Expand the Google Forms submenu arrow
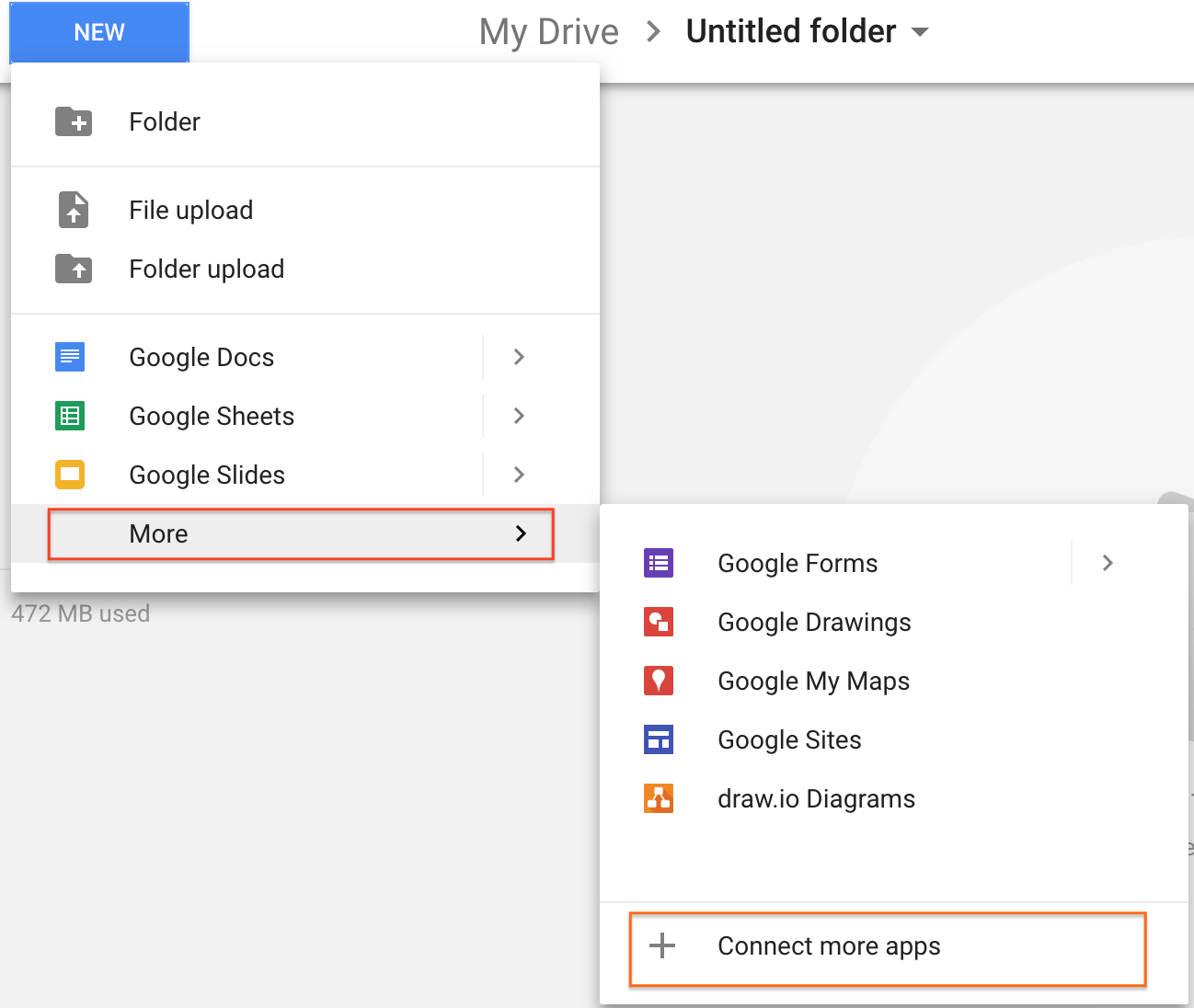This screenshot has width=1194, height=1008. 1108,563
